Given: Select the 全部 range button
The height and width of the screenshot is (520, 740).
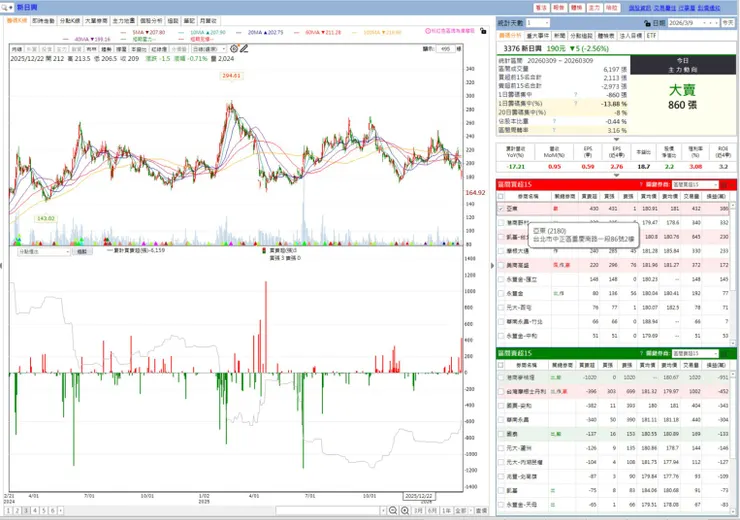Looking at the screenshot, I should 460,511.
